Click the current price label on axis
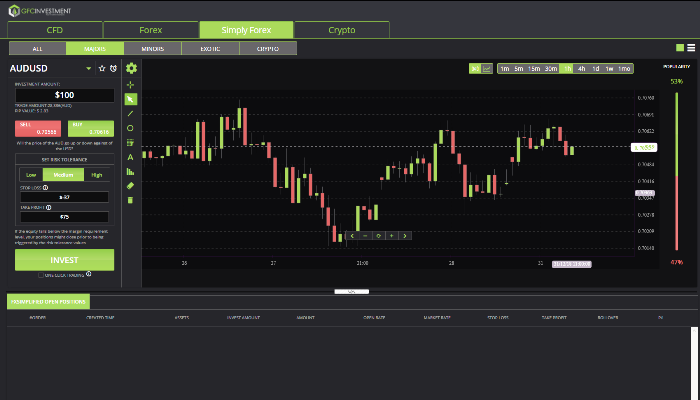Image resolution: width=700 pixels, height=400 pixels. click(644, 147)
